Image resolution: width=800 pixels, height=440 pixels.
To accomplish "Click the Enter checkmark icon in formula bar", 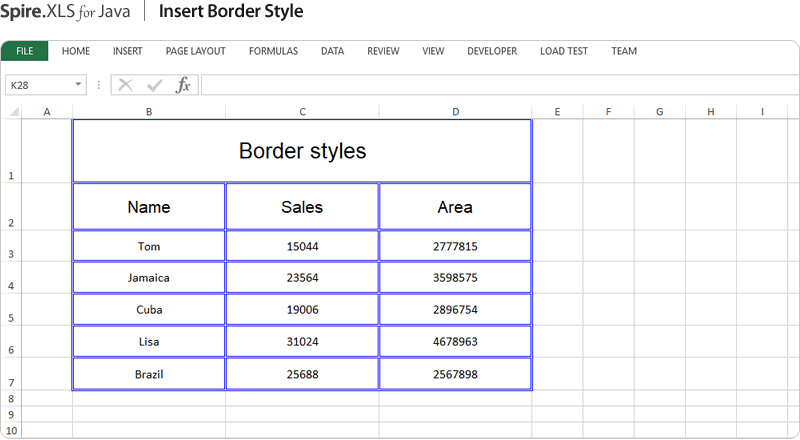I will tap(154, 85).
